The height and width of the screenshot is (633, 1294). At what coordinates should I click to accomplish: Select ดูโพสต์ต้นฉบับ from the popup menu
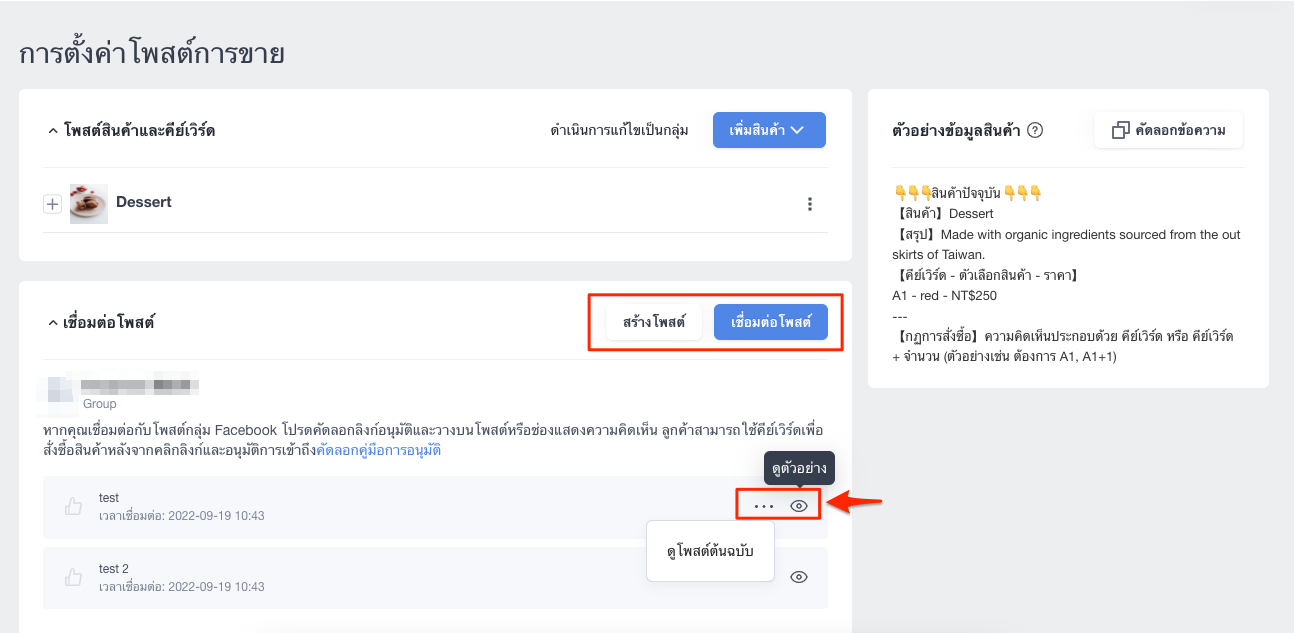point(710,551)
